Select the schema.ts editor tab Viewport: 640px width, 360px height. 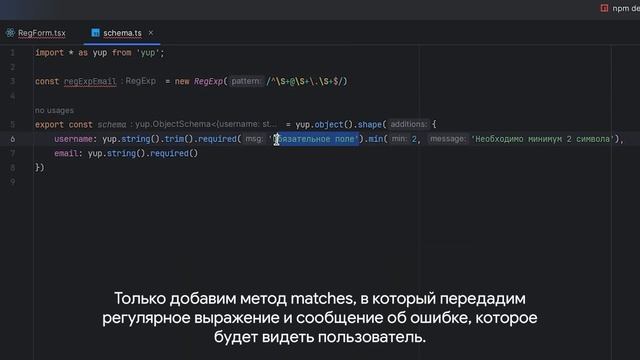click(122, 33)
